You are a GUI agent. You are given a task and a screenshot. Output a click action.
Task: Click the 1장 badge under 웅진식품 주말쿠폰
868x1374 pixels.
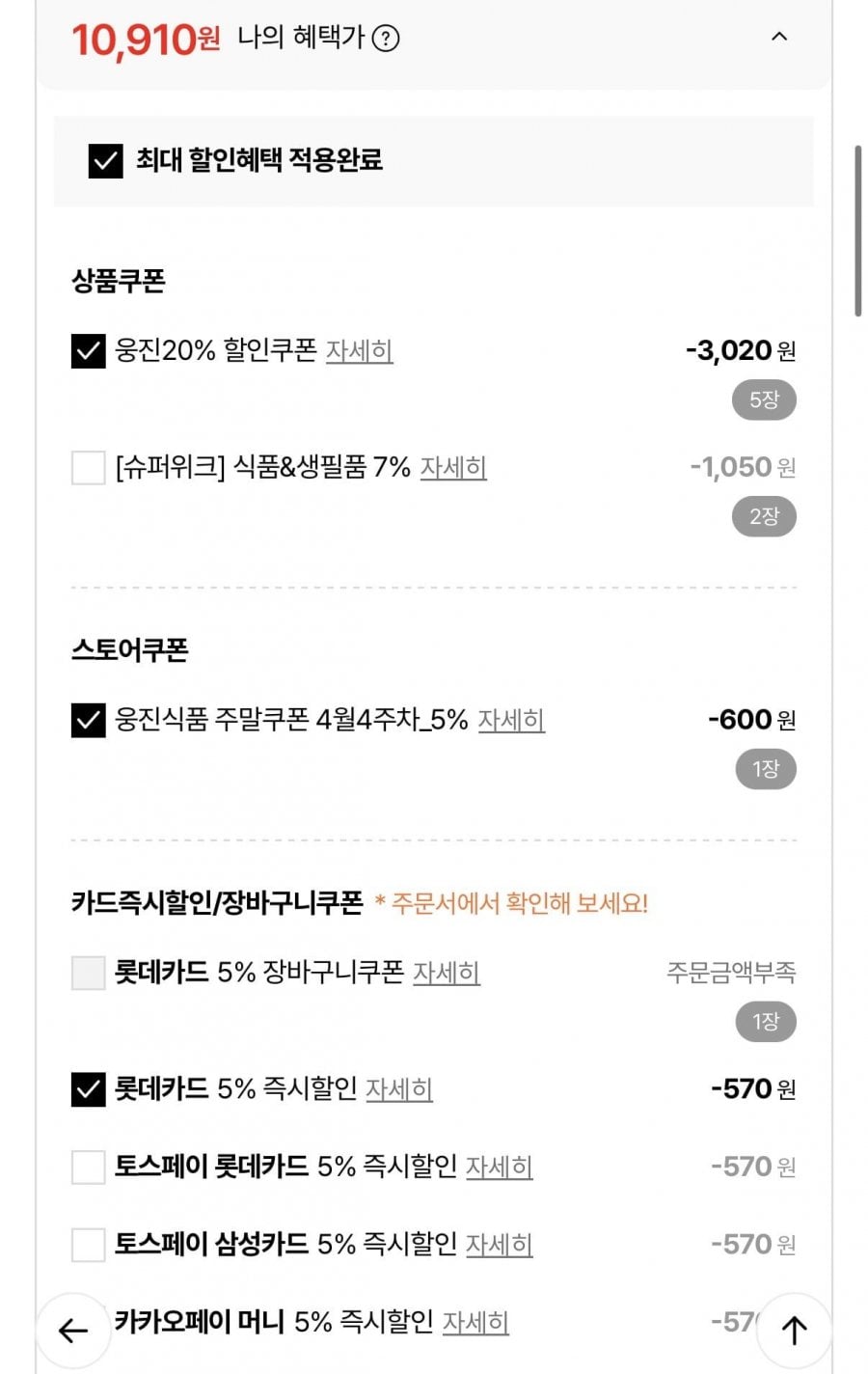764,769
